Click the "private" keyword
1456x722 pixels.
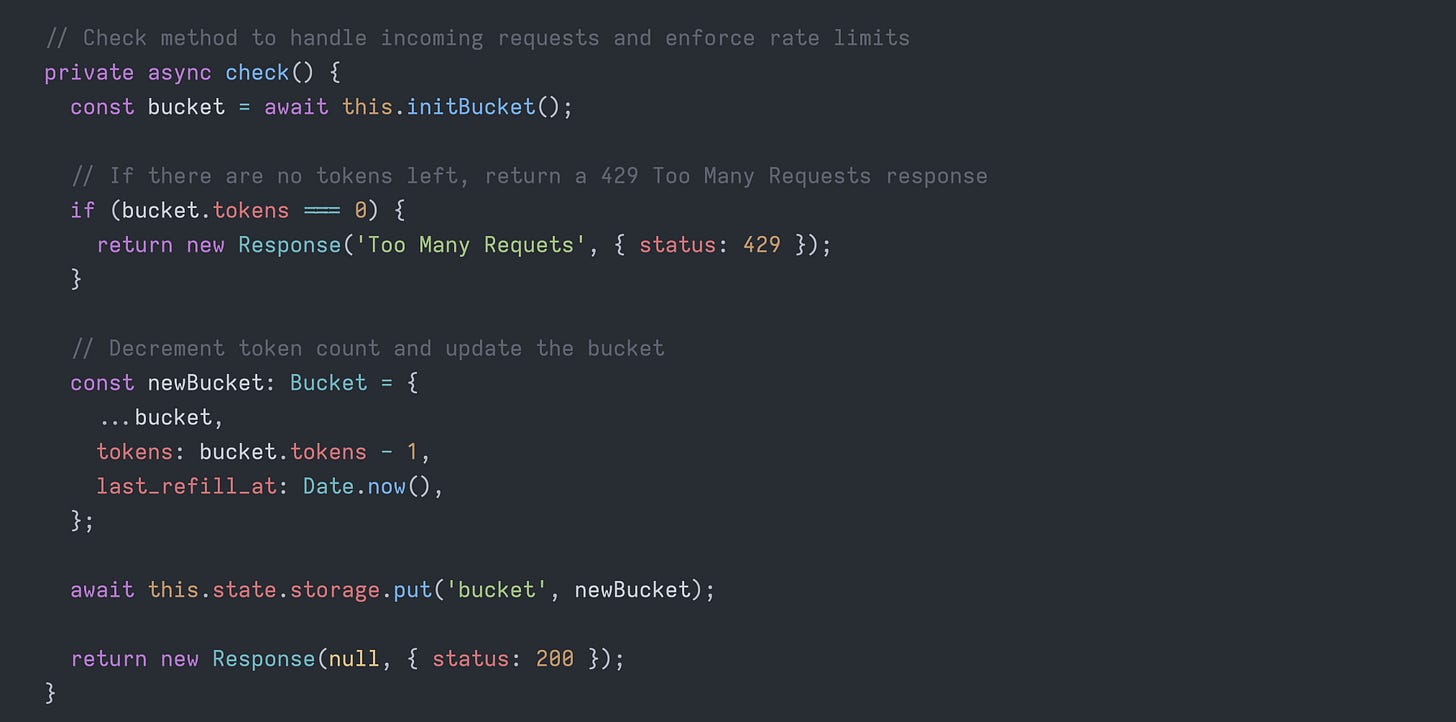[89, 72]
